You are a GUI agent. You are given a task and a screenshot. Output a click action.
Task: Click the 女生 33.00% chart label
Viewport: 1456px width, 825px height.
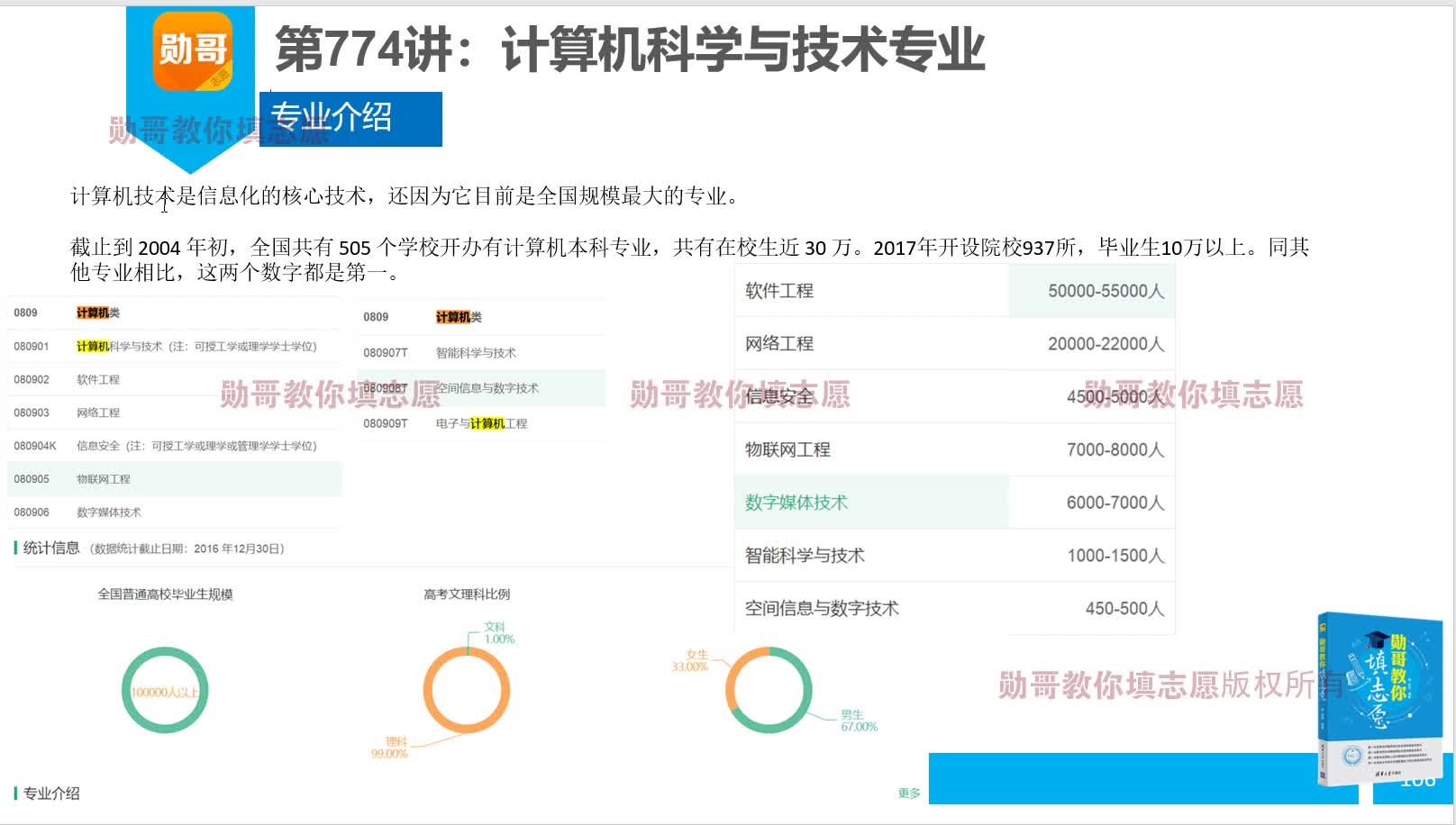pyautogui.click(x=690, y=661)
